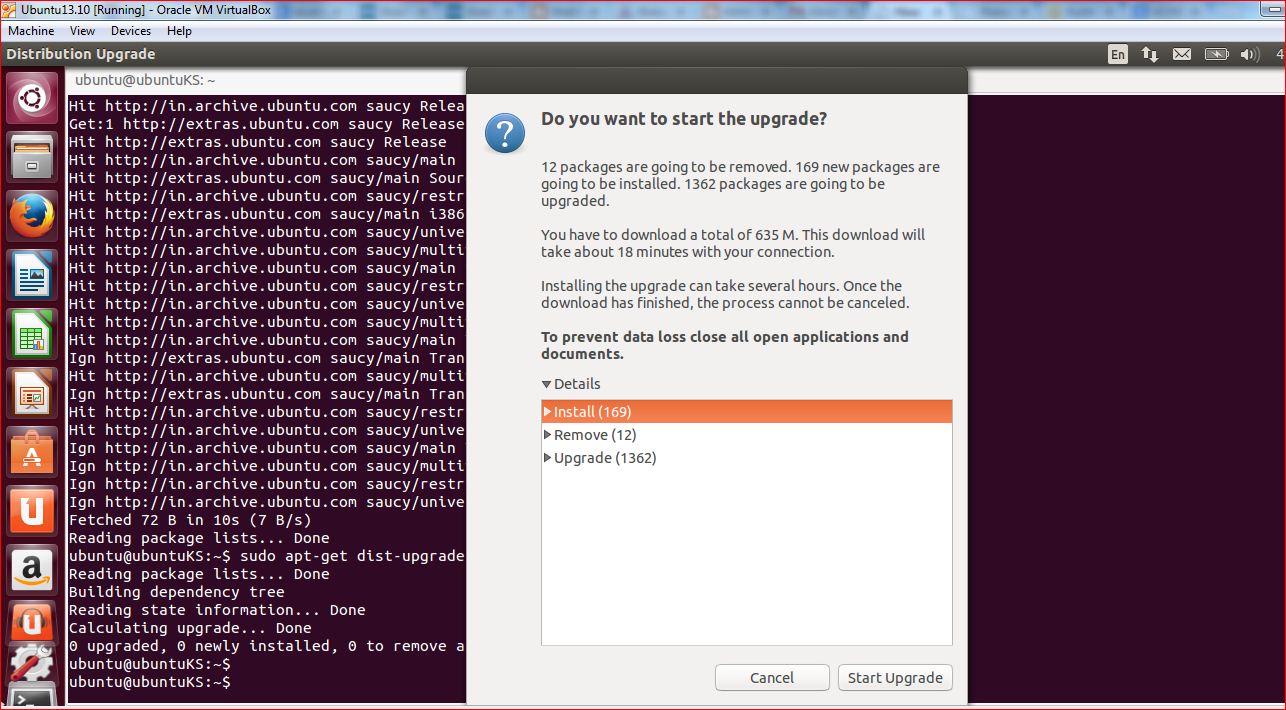Open LibreOffice Calc from the launcher
Screen dimensions: 1286x710
tap(32, 333)
